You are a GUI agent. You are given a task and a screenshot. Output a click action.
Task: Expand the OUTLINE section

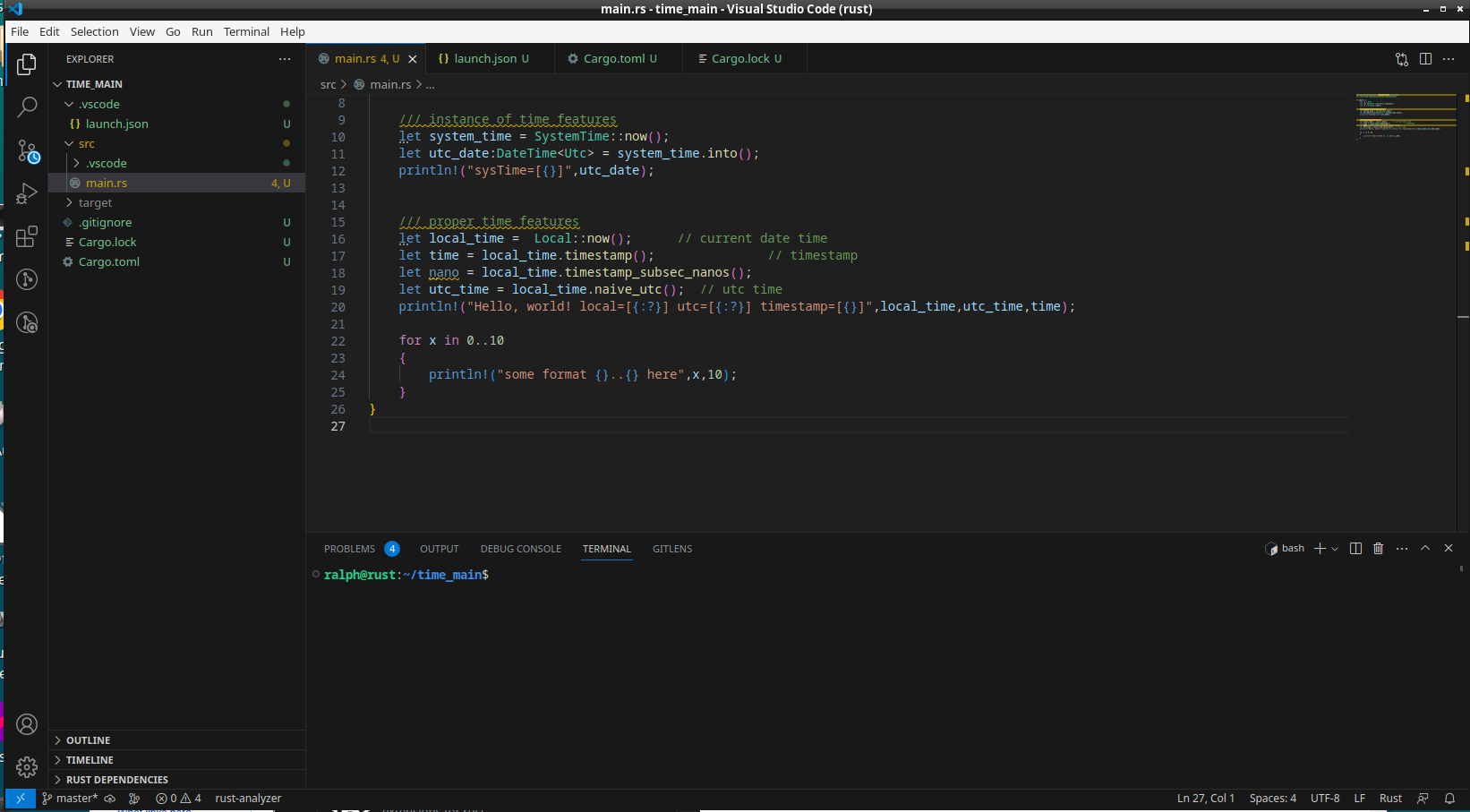point(88,740)
